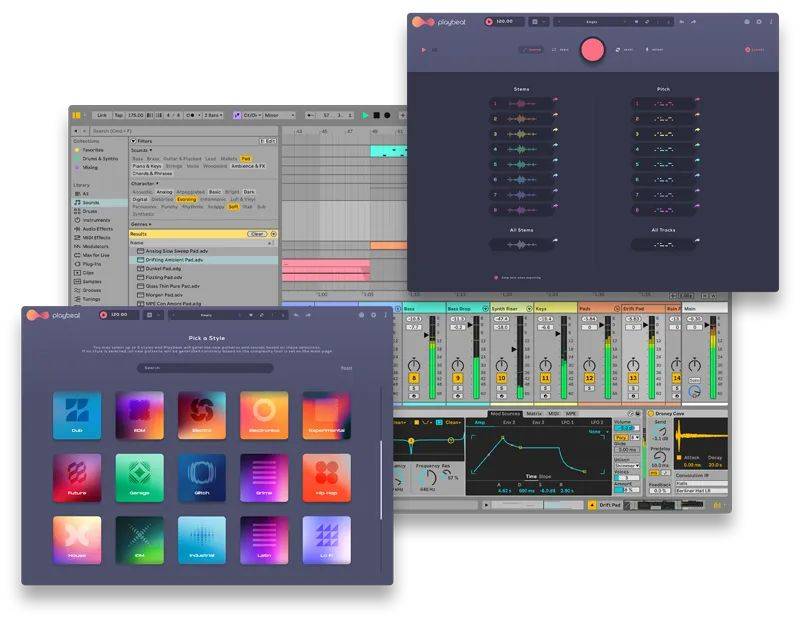
Task: Select the Amp envelope tab
Action: pos(480,423)
